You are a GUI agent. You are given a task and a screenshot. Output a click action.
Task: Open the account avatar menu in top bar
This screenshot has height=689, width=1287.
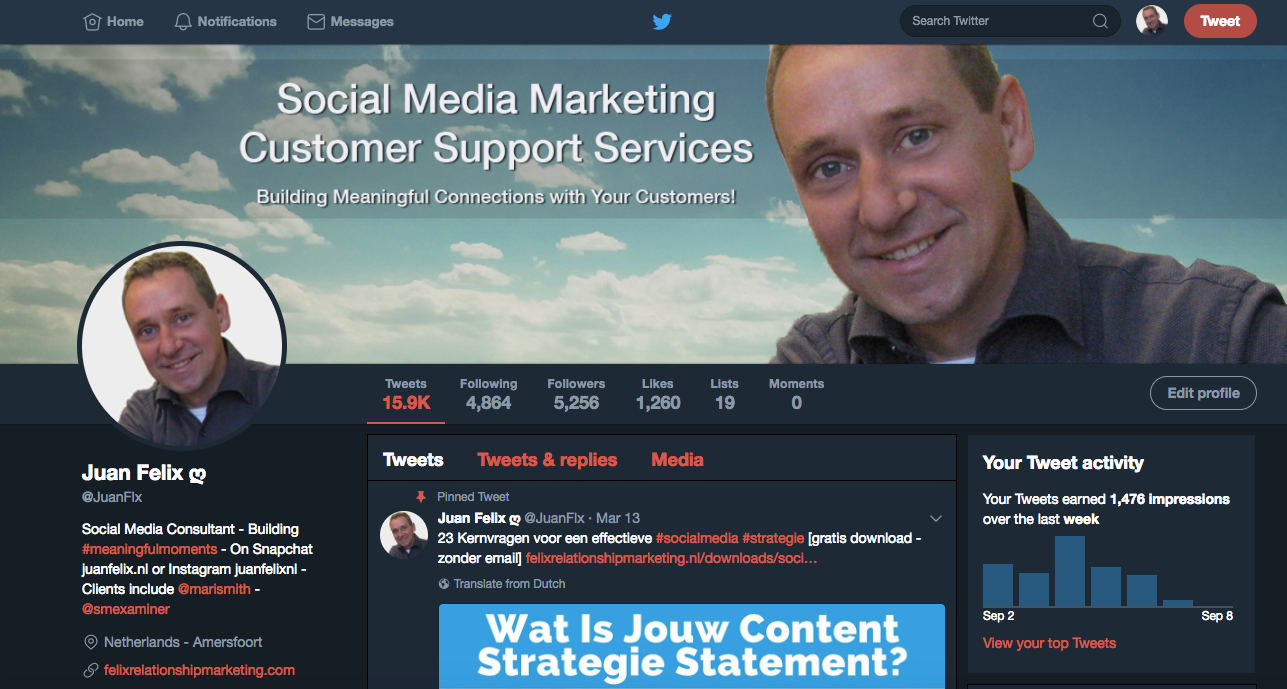tap(1152, 21)
